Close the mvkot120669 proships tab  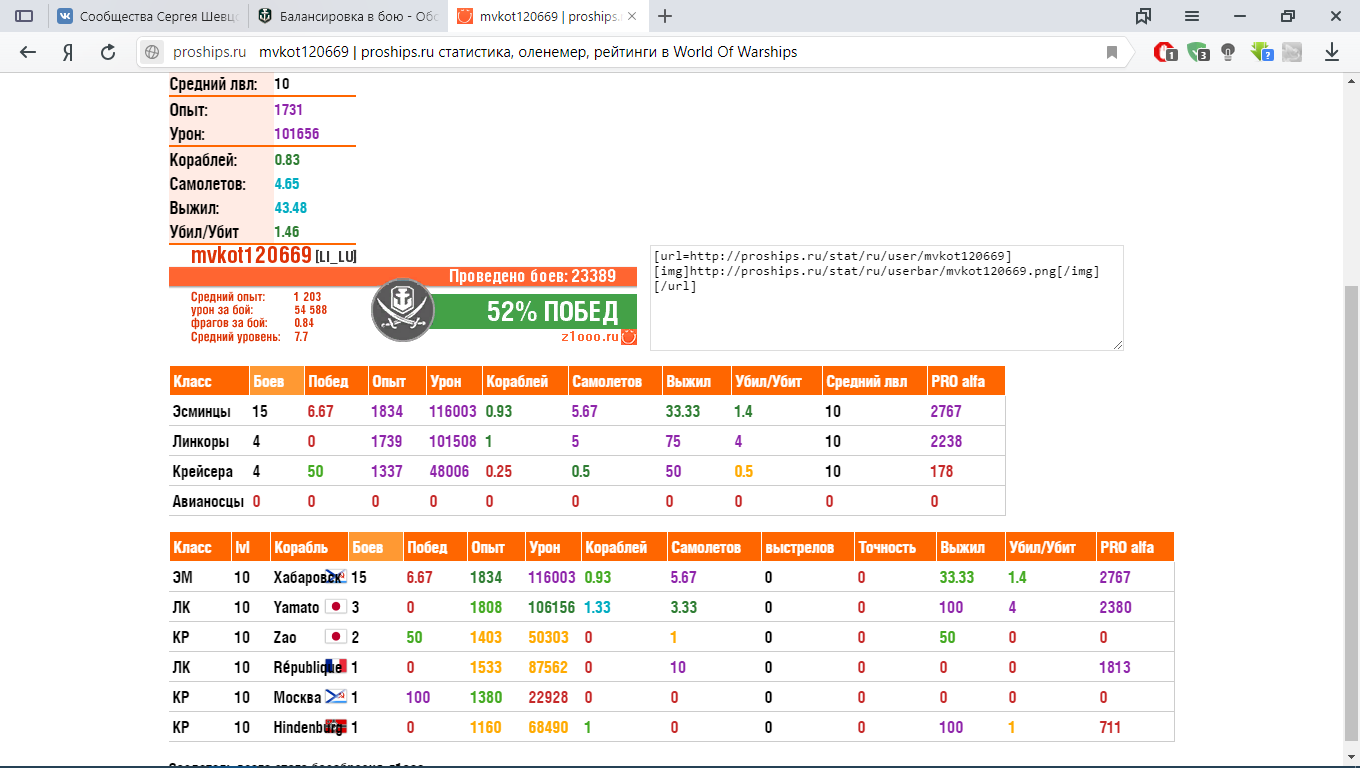click(x=631, y=16)
